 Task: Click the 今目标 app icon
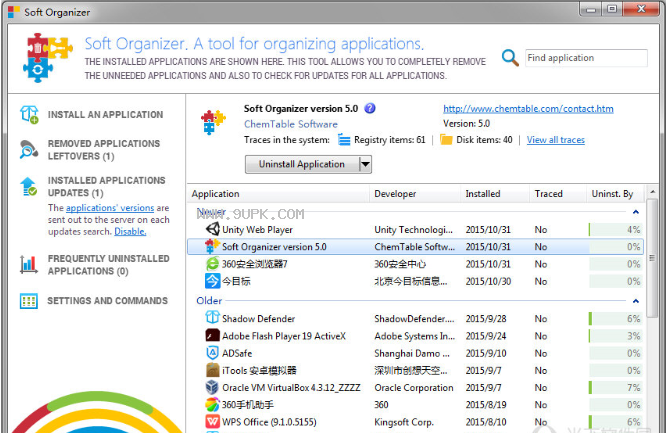pos(212,281)
